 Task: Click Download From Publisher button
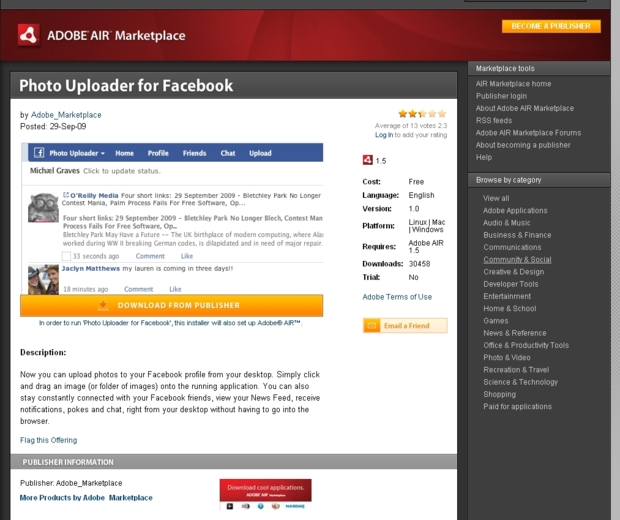click(172, 305)
